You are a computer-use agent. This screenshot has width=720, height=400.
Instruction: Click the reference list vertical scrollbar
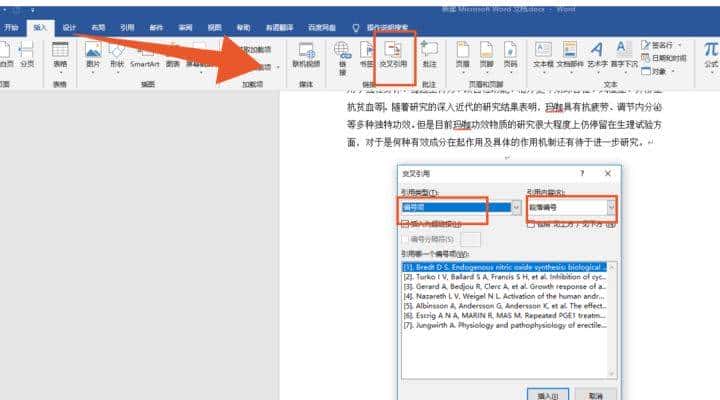(x=612, y=320)
